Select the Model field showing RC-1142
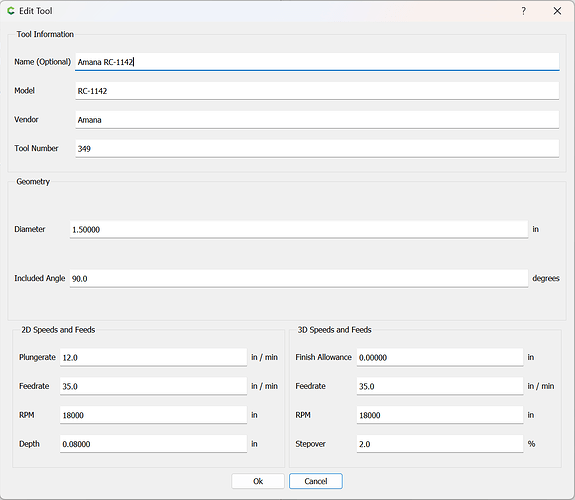The image size is (575, 500). coord(317,91)
